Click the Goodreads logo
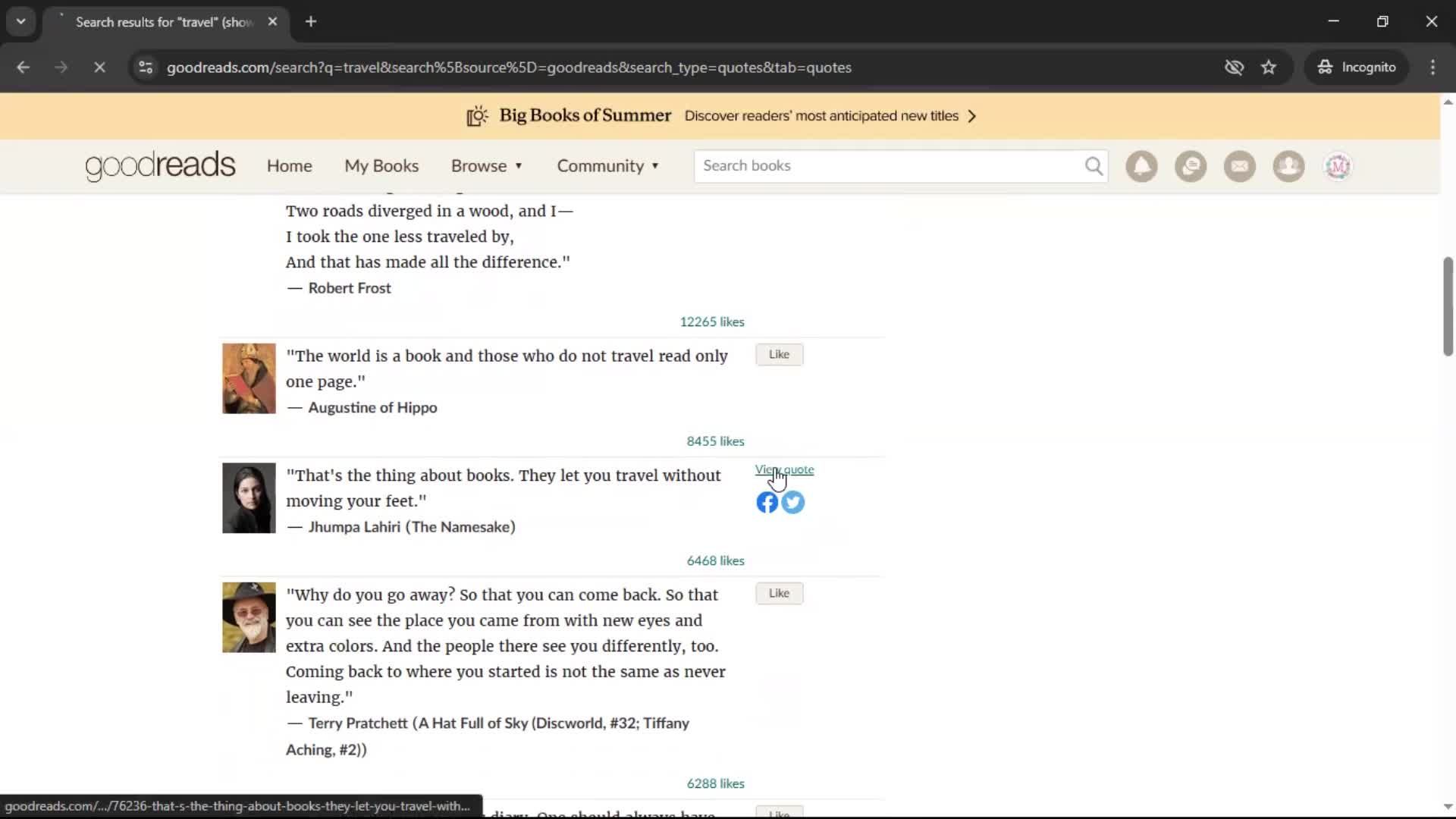This screenshot has height=819, width=1456. click(x=160, y=166)
